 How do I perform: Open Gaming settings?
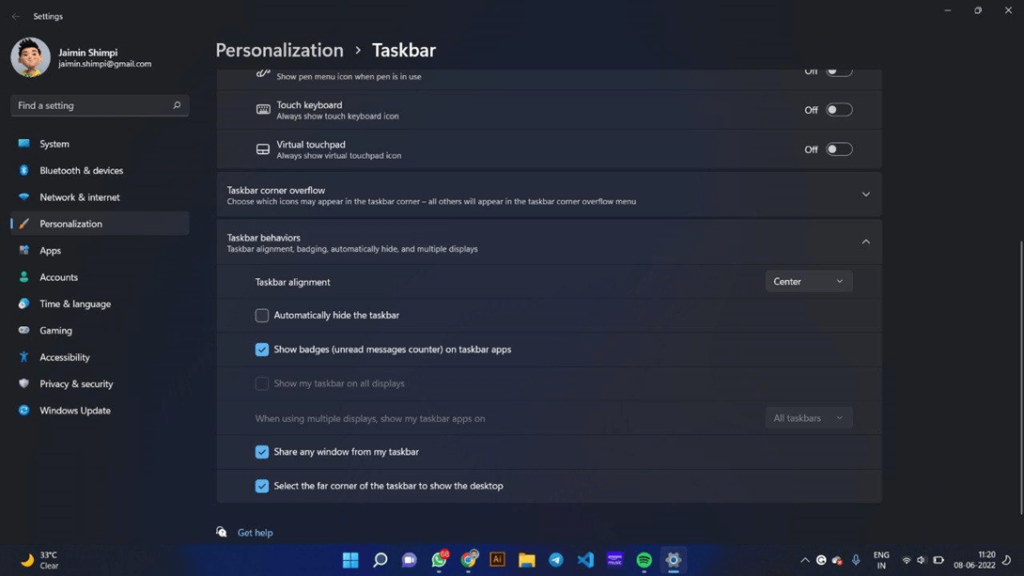pyautogui.click(x=100, y=330)
